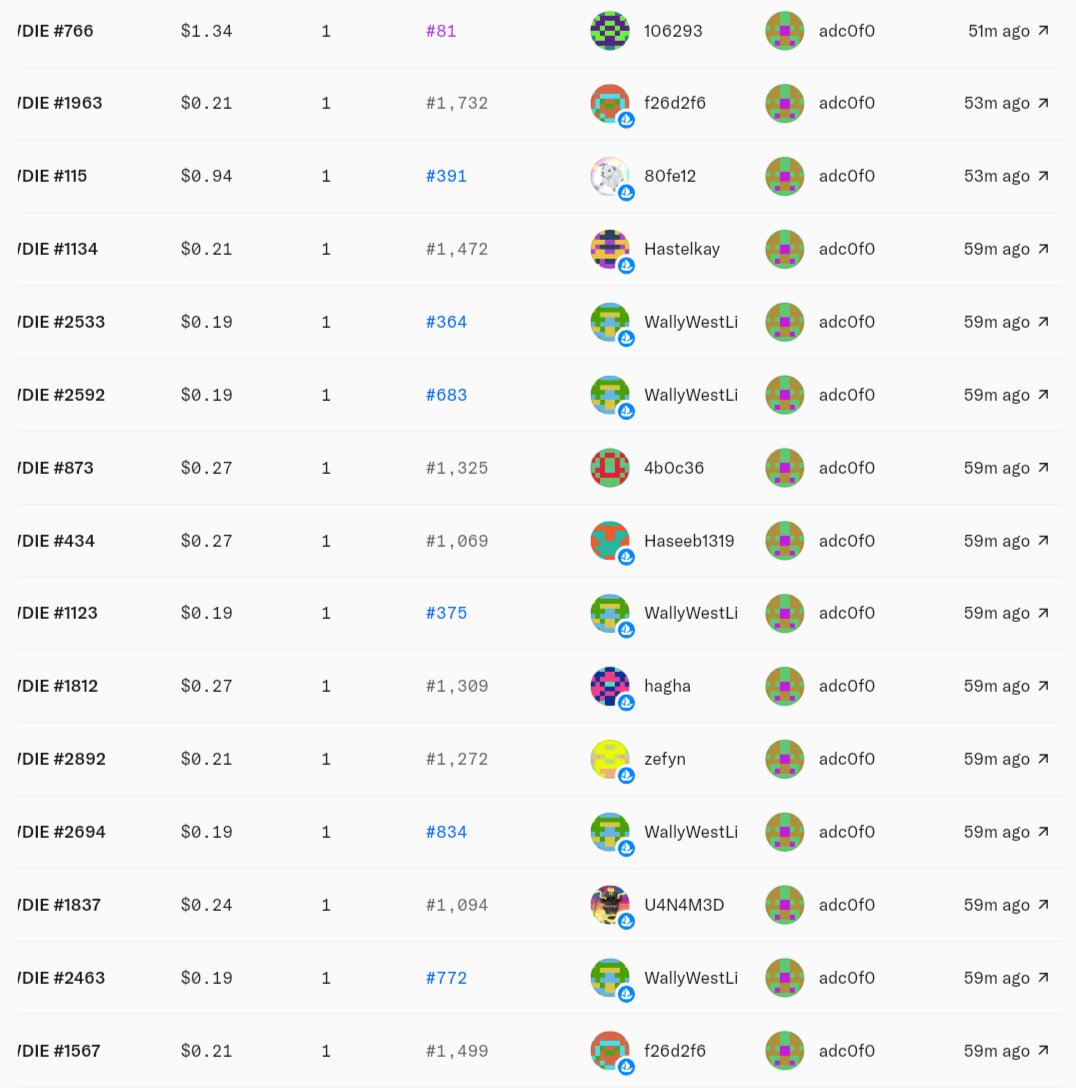
Task: Open f26d2f6 avatar in #1963 row
Action: coord(610,103)
